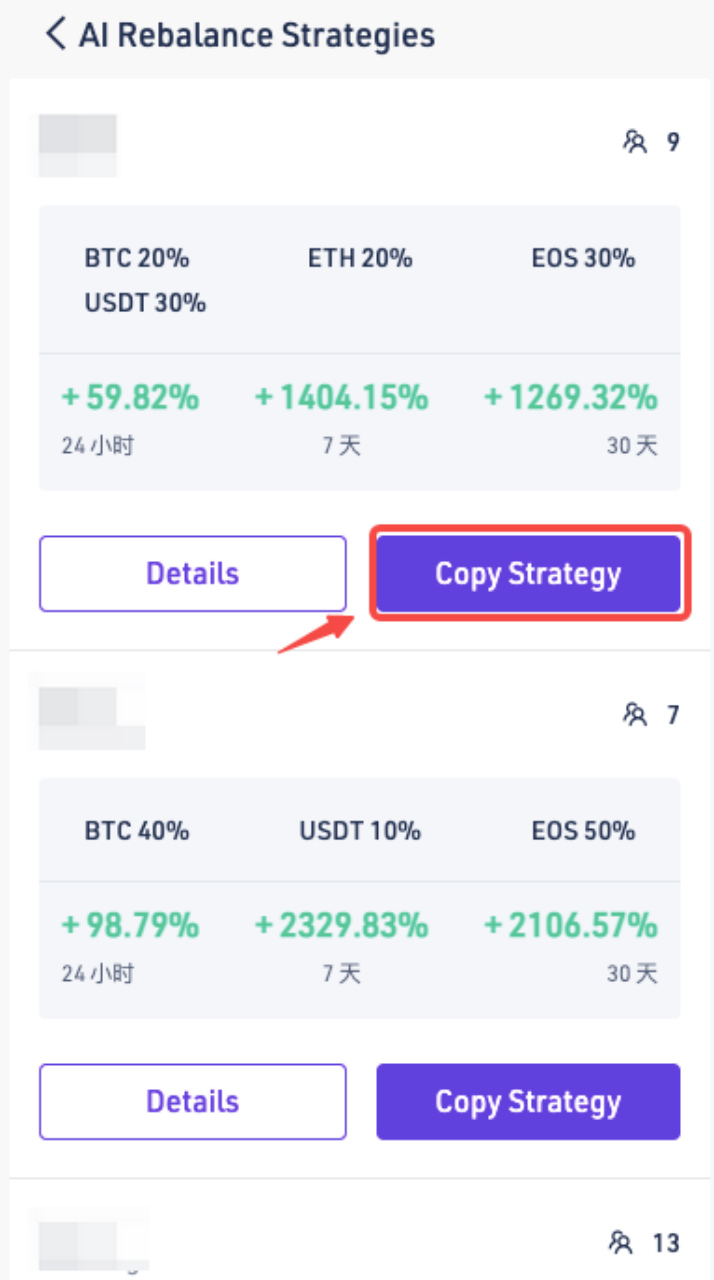714x1280 pixels.
Task: Click the follower count 13
Action: tap(666, 1243)
